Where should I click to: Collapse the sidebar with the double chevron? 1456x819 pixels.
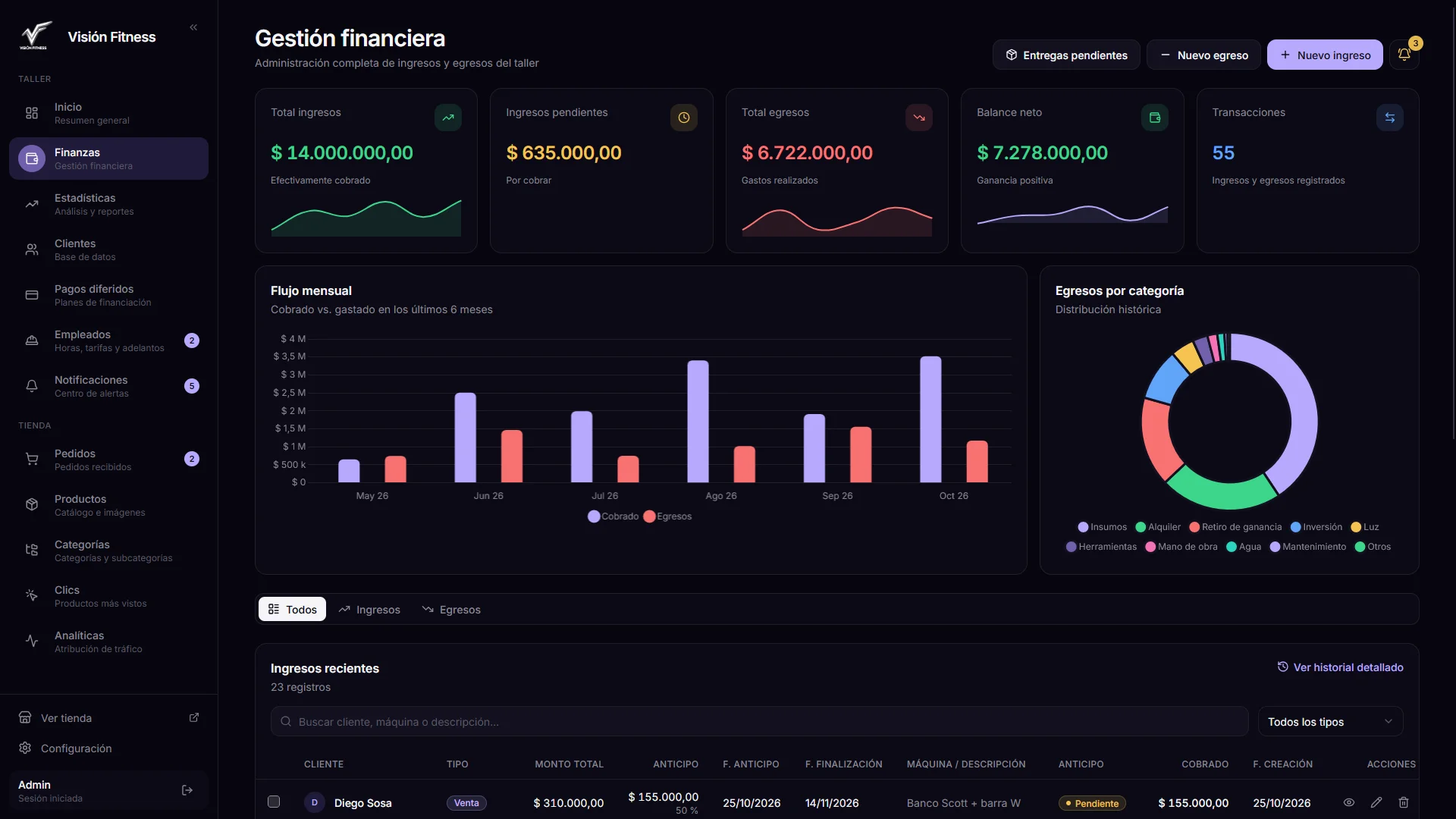coord(193,27)
